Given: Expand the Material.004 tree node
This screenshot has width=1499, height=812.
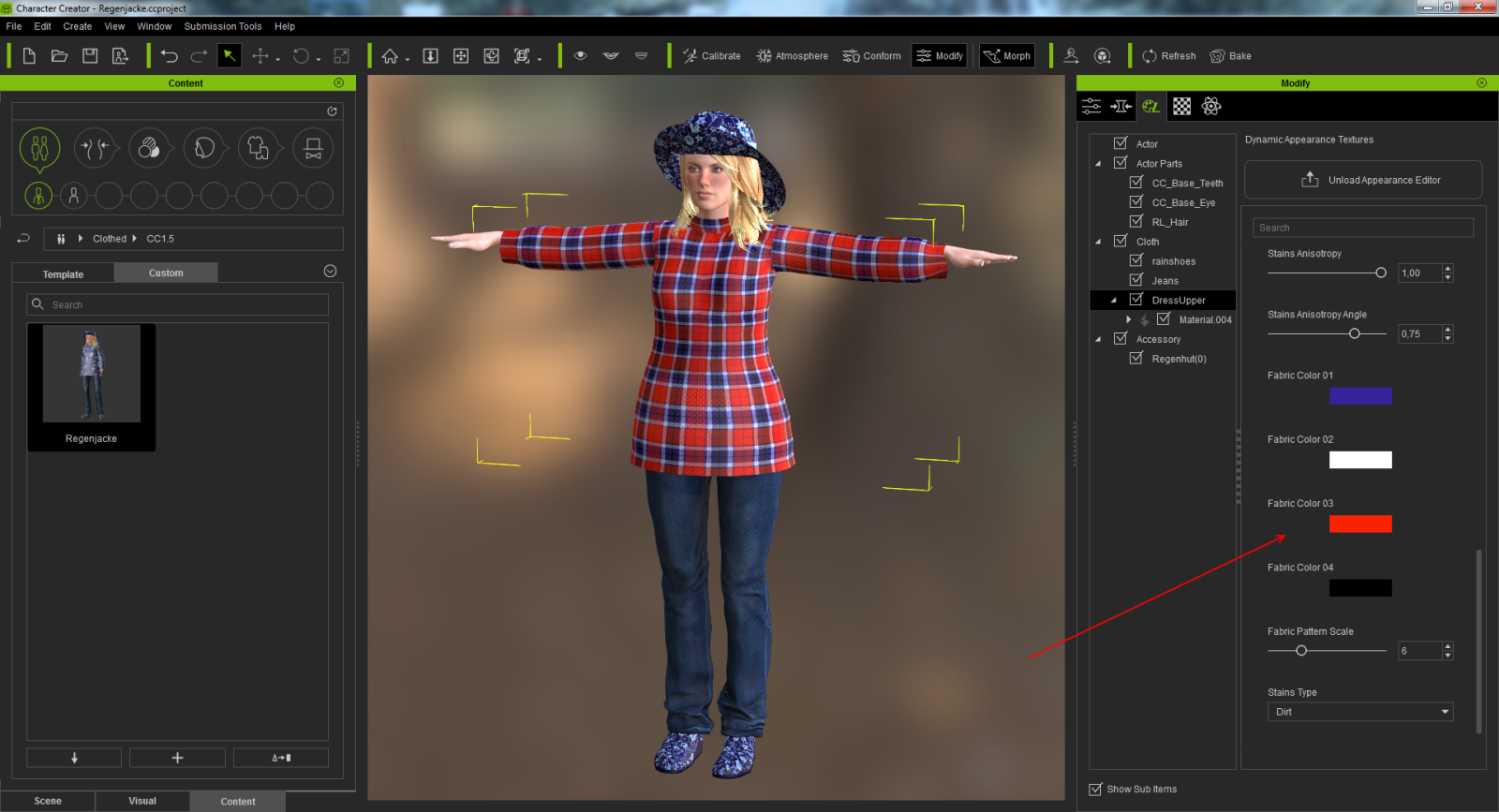Looking at the screenshot, I should (1128, 320).
